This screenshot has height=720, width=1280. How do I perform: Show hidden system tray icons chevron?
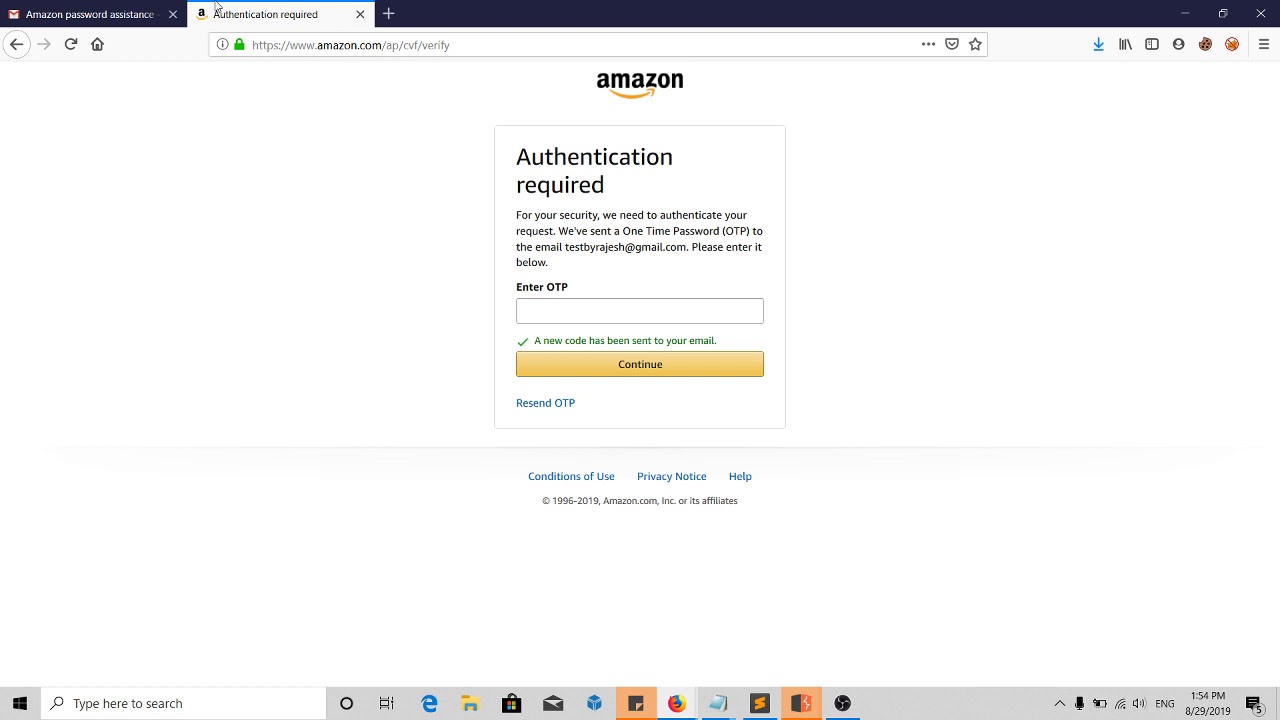coord(1060,704)
